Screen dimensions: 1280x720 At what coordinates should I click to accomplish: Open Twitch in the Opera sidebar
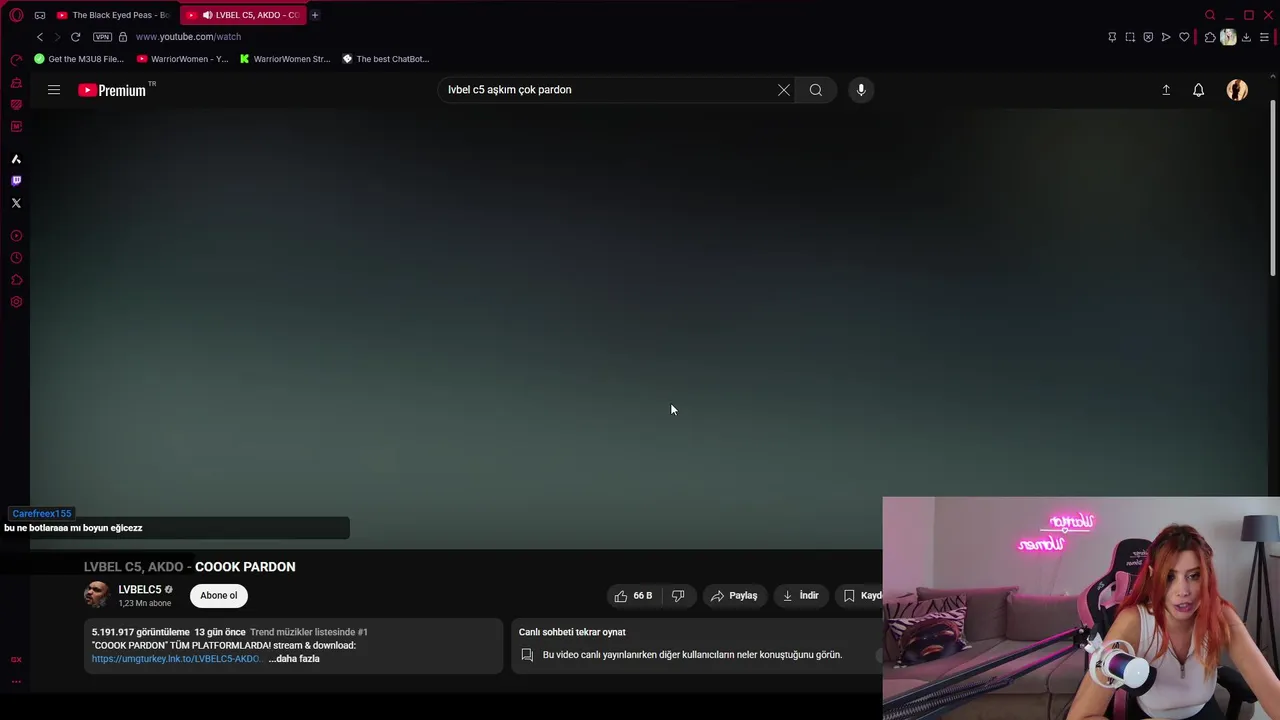click(16, 181)
